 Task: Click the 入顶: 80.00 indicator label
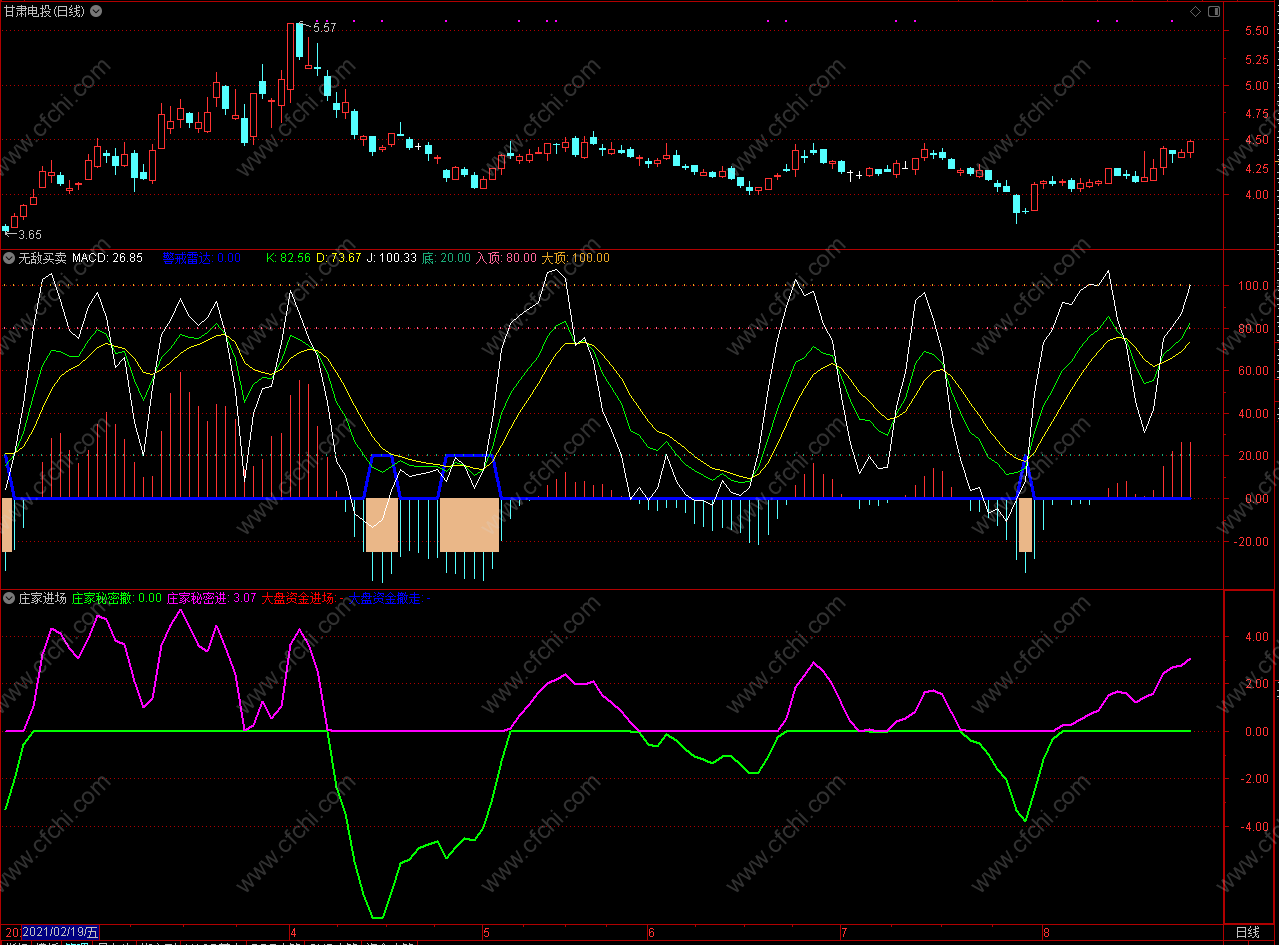click(506, 258)
